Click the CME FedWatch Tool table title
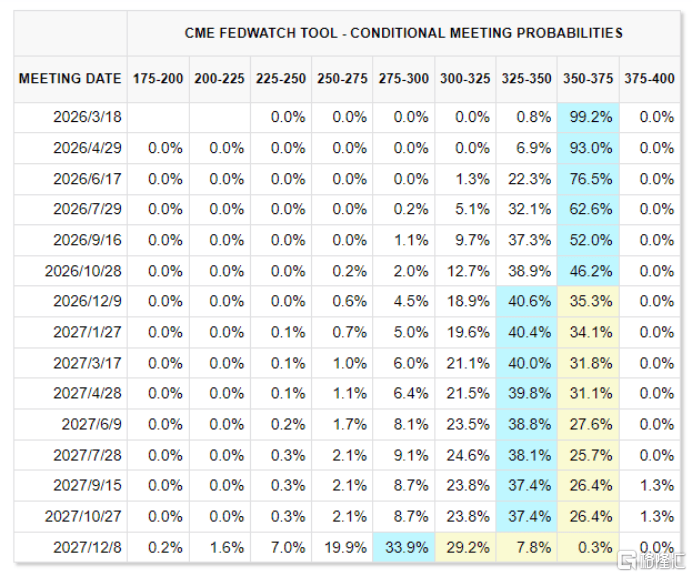Image resolution: width=692 pixels, height=577 pixels. pyautogui.click(x=404, y=33)
